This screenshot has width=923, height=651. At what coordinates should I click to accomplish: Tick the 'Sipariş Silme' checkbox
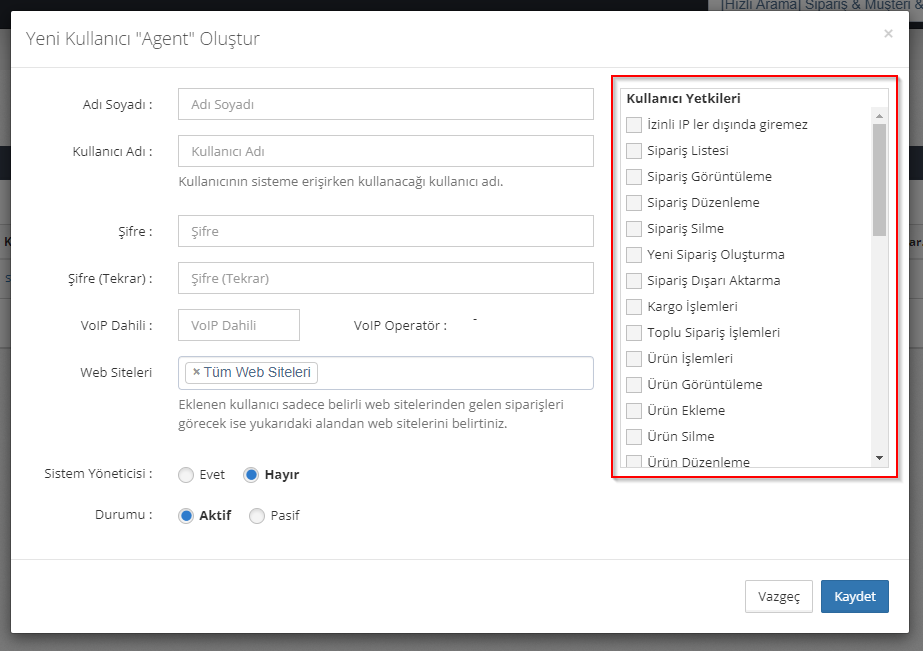click(x=633, y=229)
